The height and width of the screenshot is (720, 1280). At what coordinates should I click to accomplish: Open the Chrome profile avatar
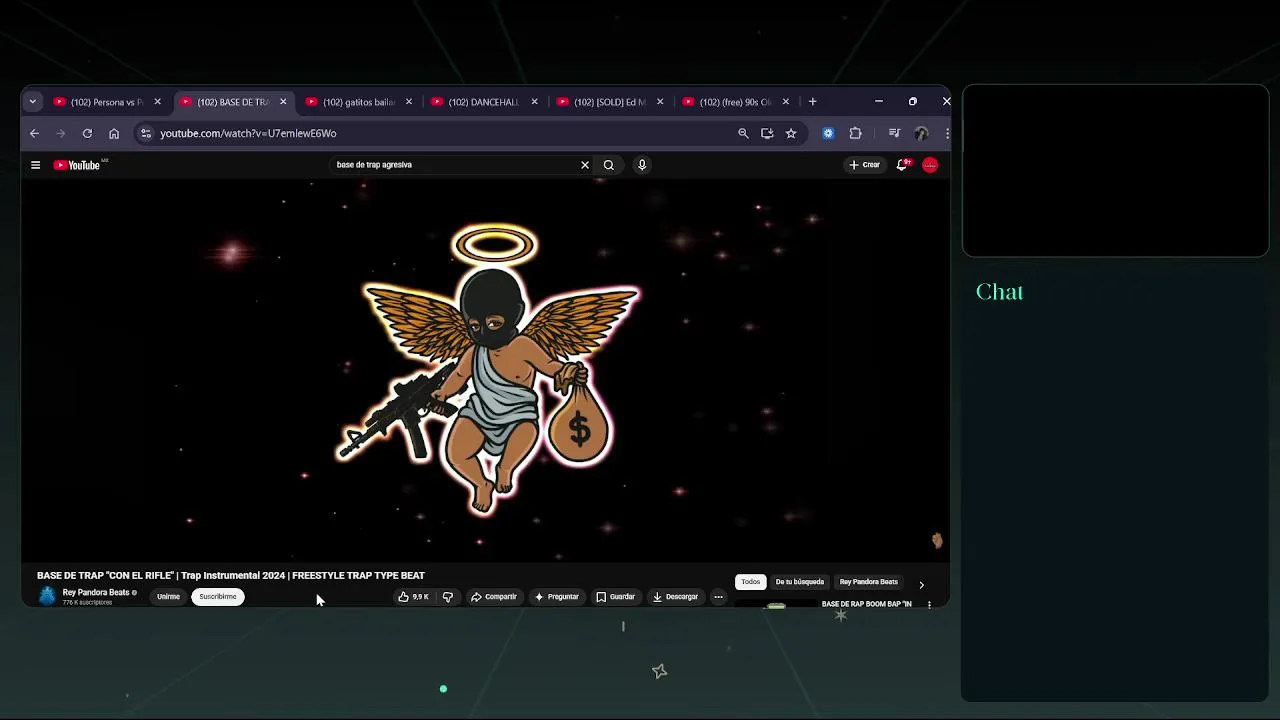tap(921, 133)
